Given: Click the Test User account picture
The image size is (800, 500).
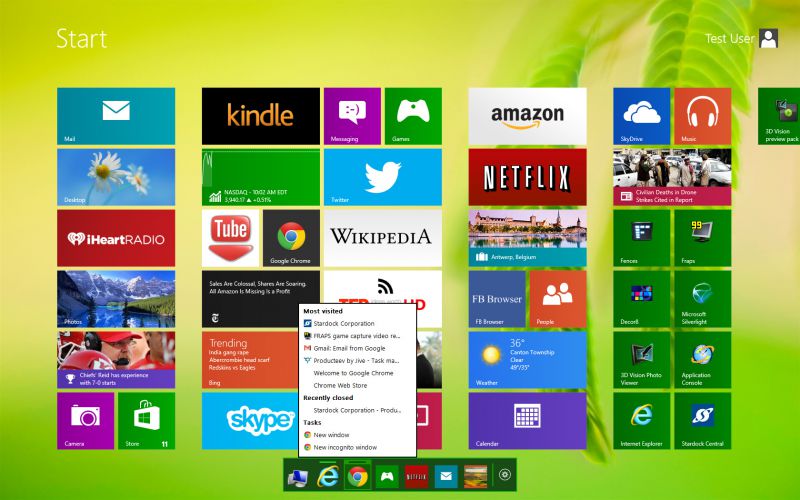Looking at the screenshot, I should coord(768,39).
